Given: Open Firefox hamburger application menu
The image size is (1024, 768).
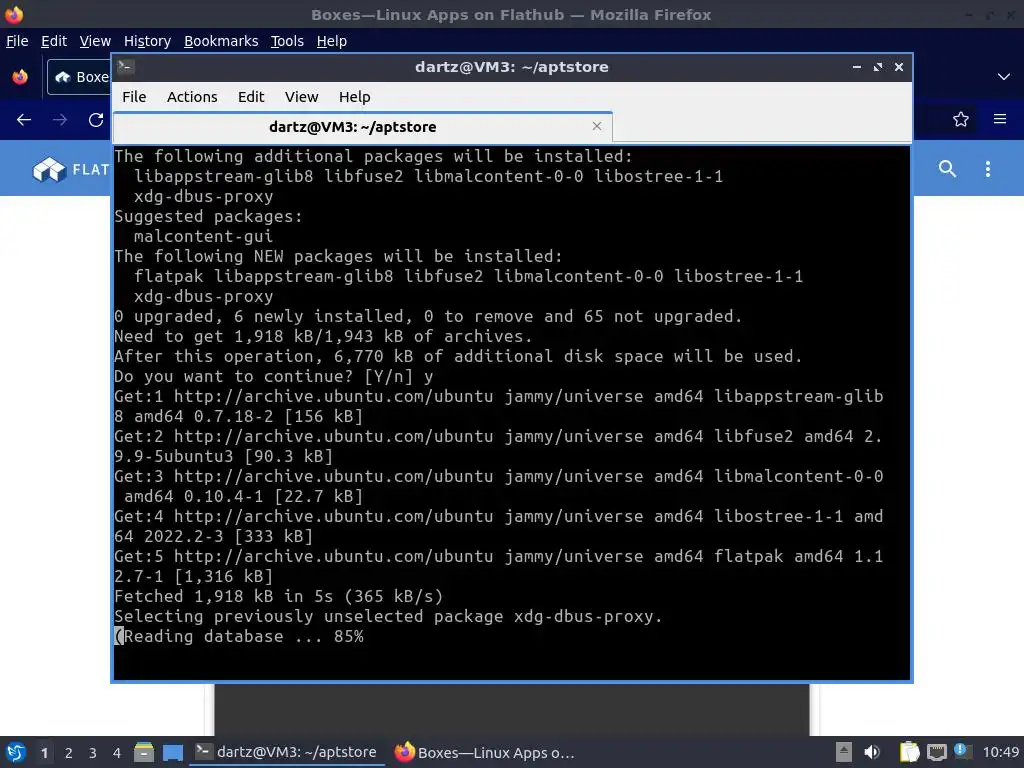Looking at the screenshot, I should (1000, 119).
